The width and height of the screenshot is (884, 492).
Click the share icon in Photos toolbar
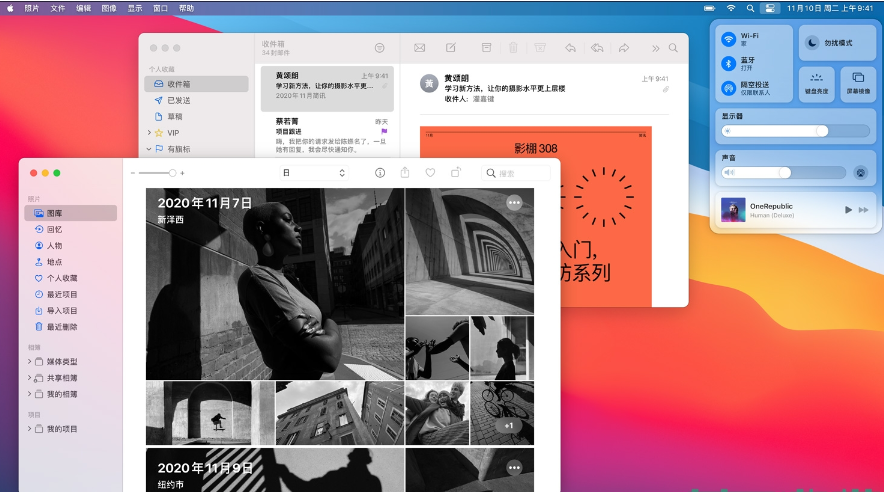(x=405, y=172)
